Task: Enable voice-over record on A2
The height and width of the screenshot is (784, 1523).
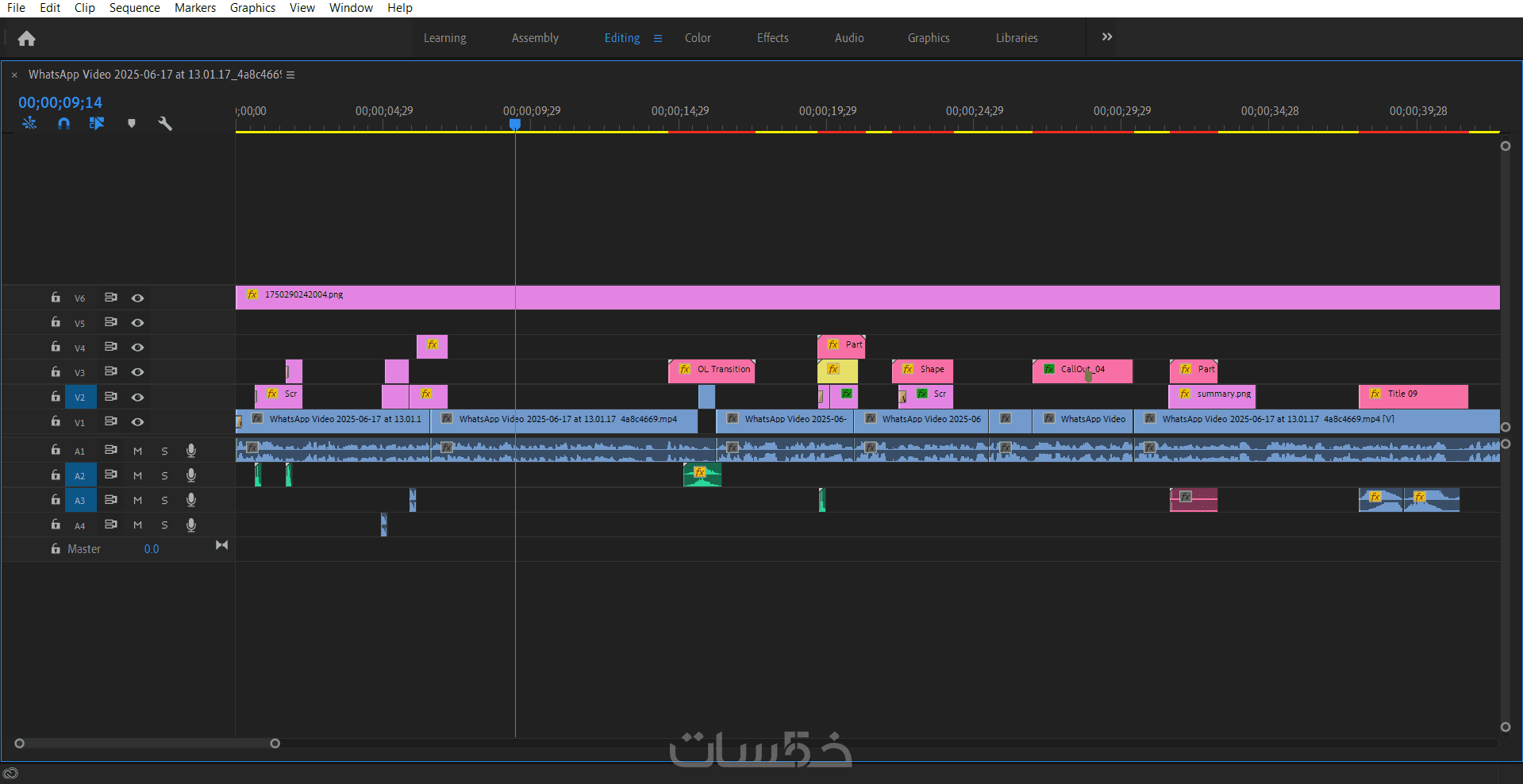Action: point(191,475)
